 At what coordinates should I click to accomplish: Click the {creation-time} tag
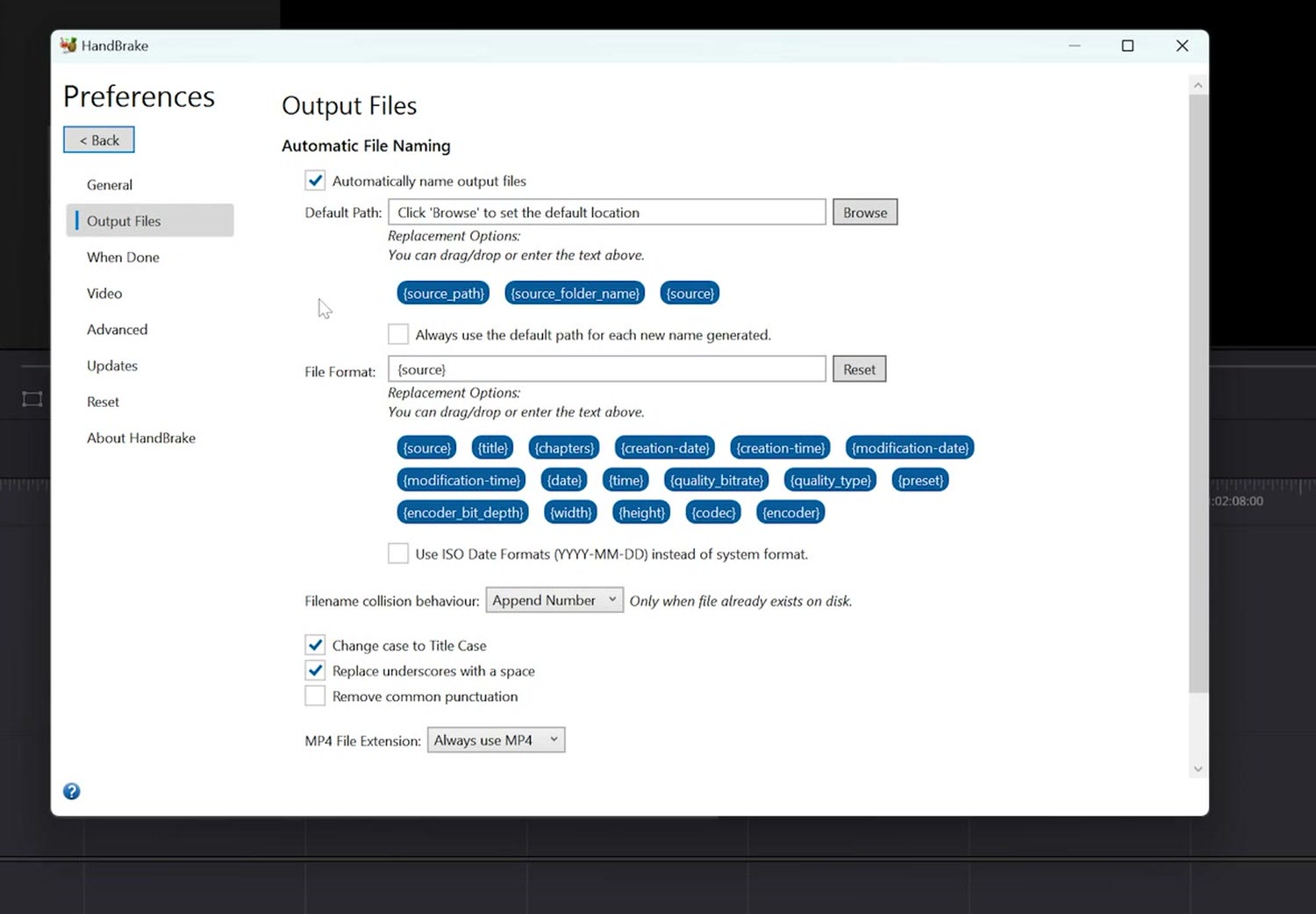pyautogui.click(x=780, y=447)
